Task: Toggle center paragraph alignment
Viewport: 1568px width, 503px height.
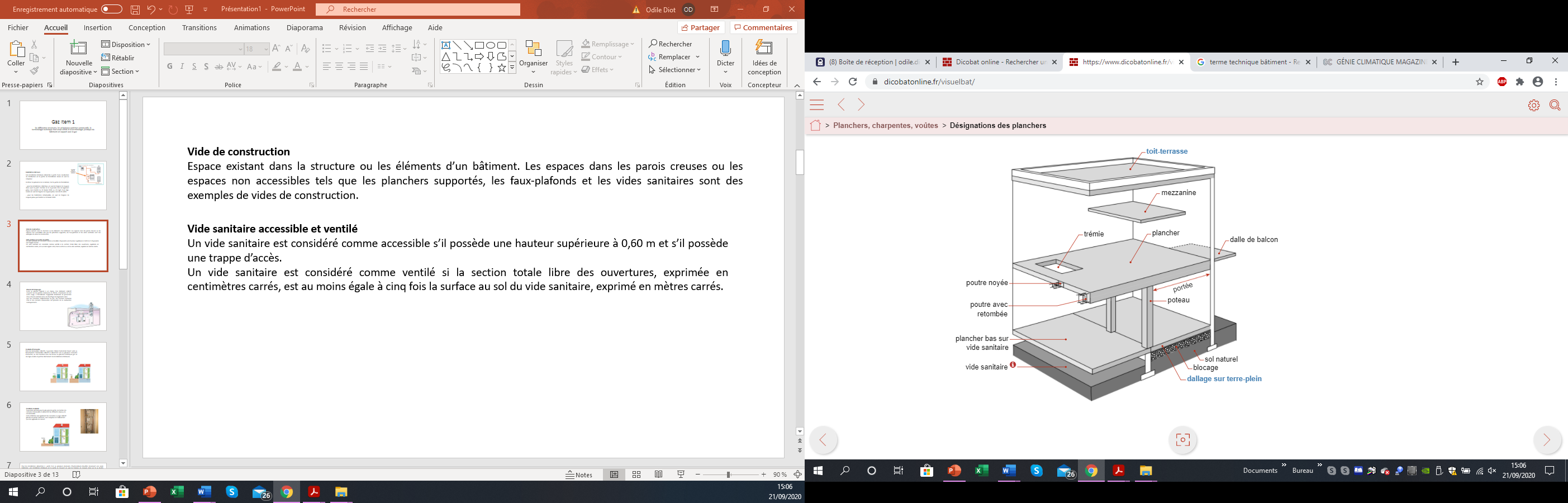Action: pyautogui.click(x=339, y=67)
